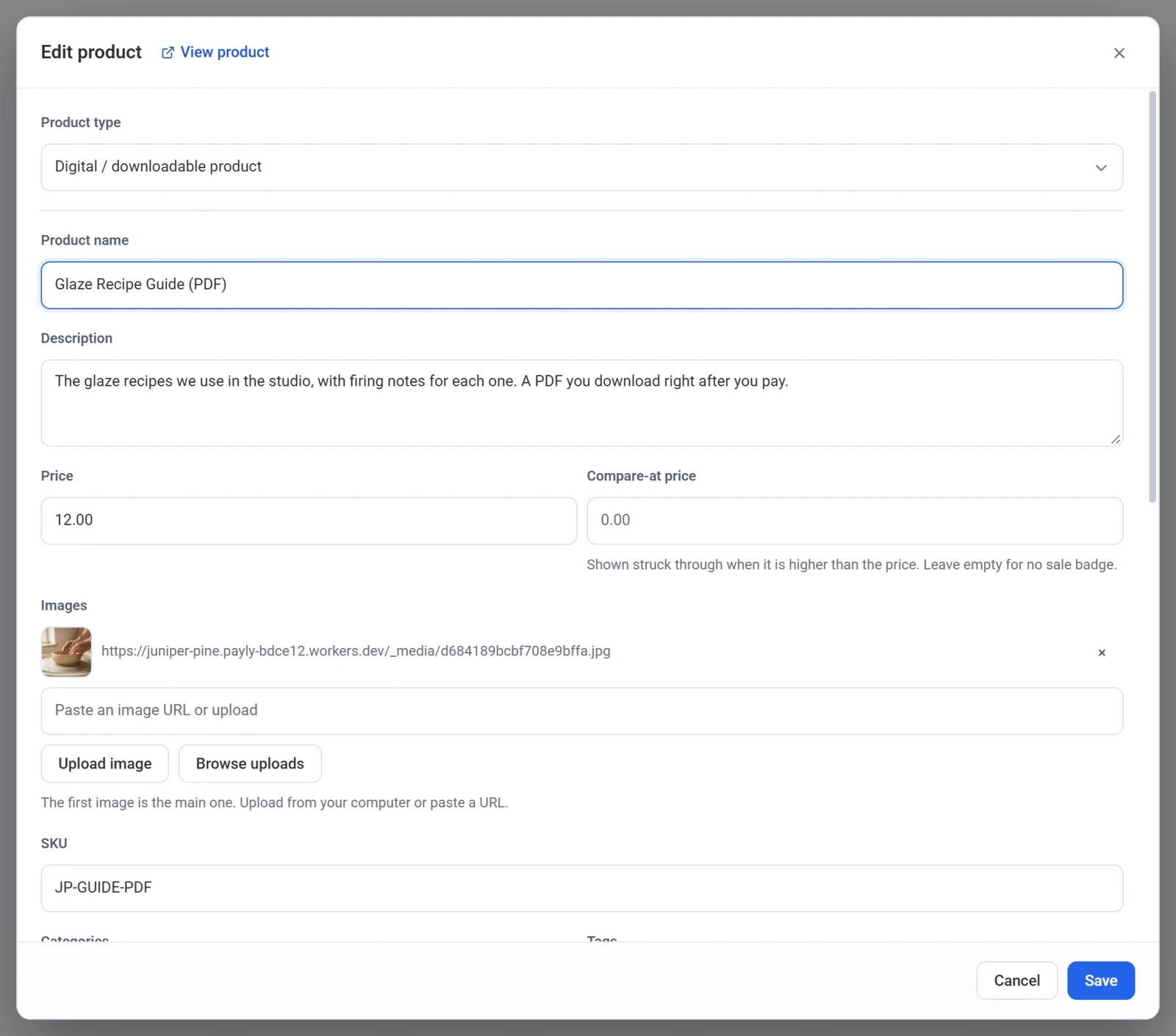Viewport: 1176px width, 1036px height.
Task: Click the Paste an image URL field
Action: click(x=581, y=711)
